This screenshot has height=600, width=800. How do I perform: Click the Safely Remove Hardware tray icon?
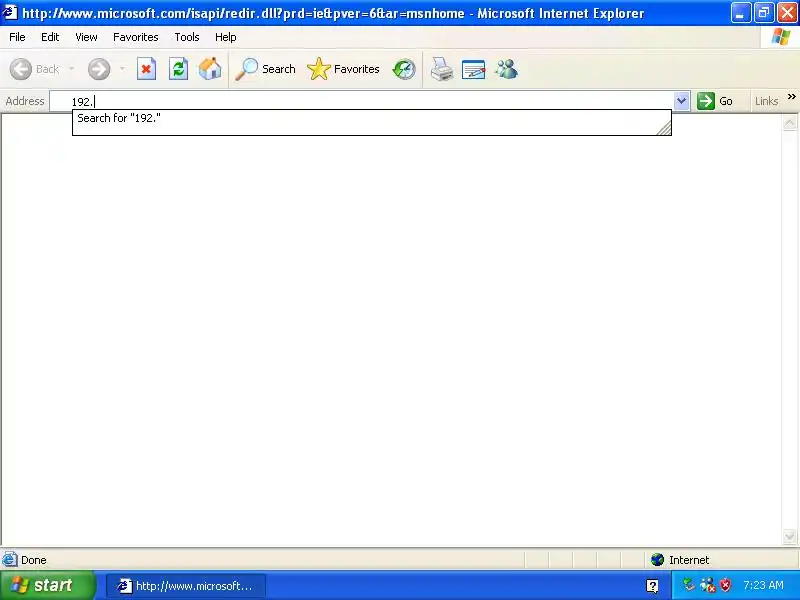689,585
